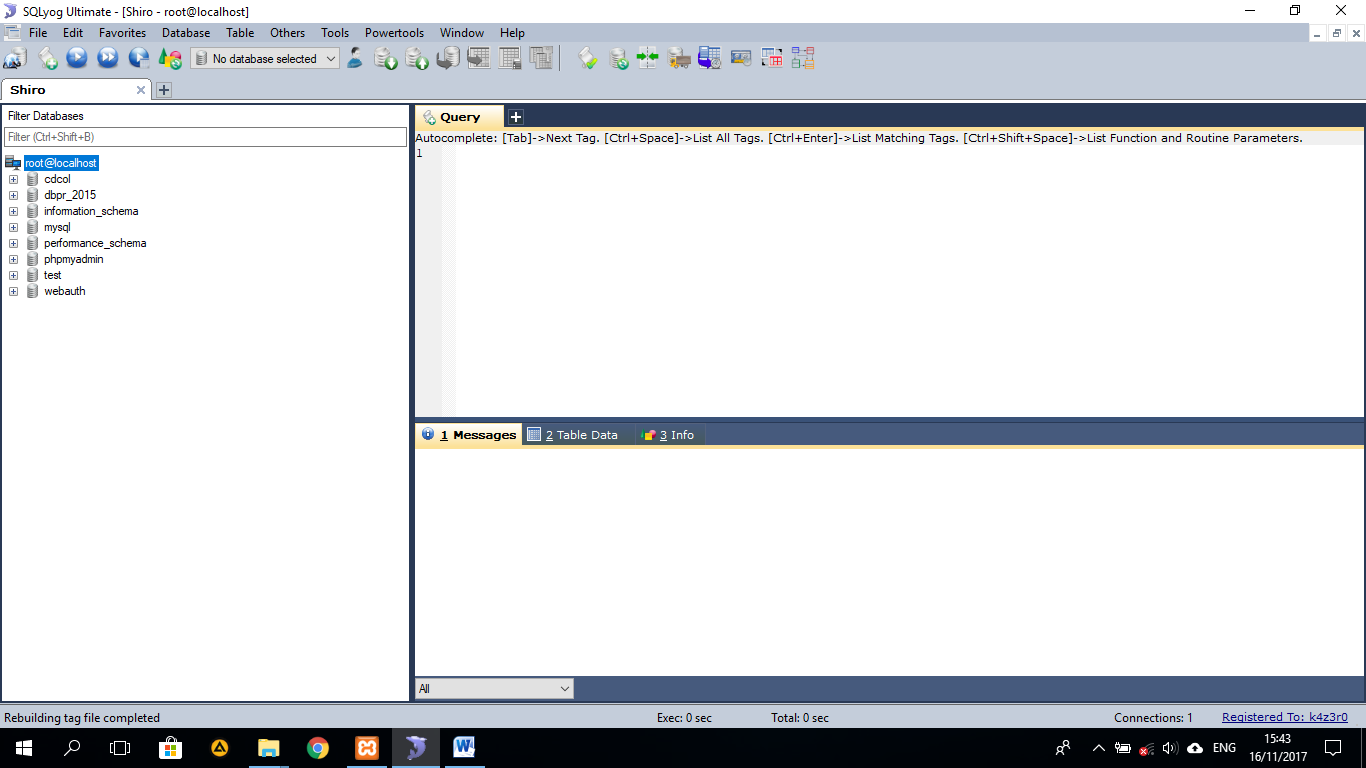
Task: Expand the mysql database node
Action: [x=14, y=228]
